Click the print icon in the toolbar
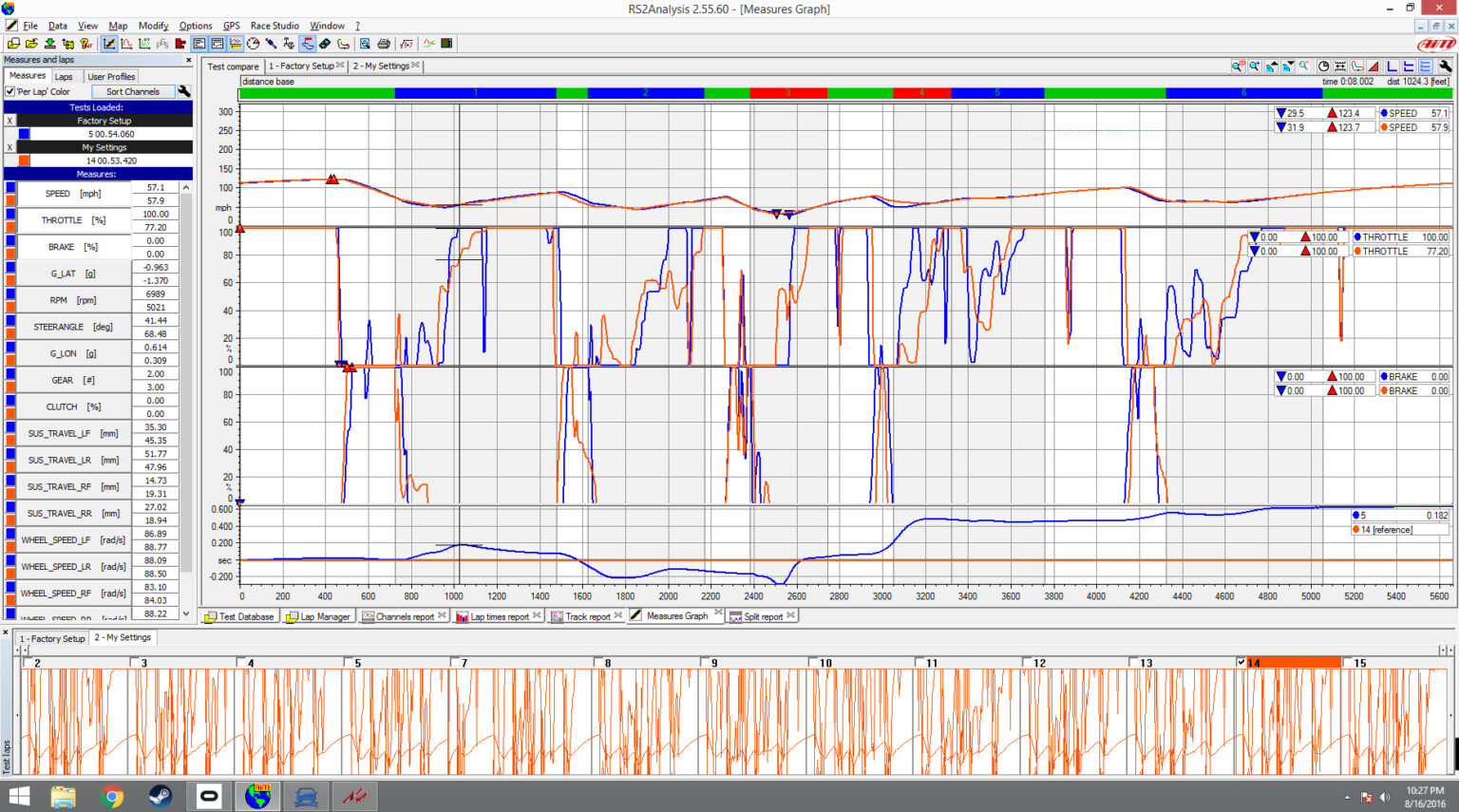1459x812 pixels. pos(385,43)
